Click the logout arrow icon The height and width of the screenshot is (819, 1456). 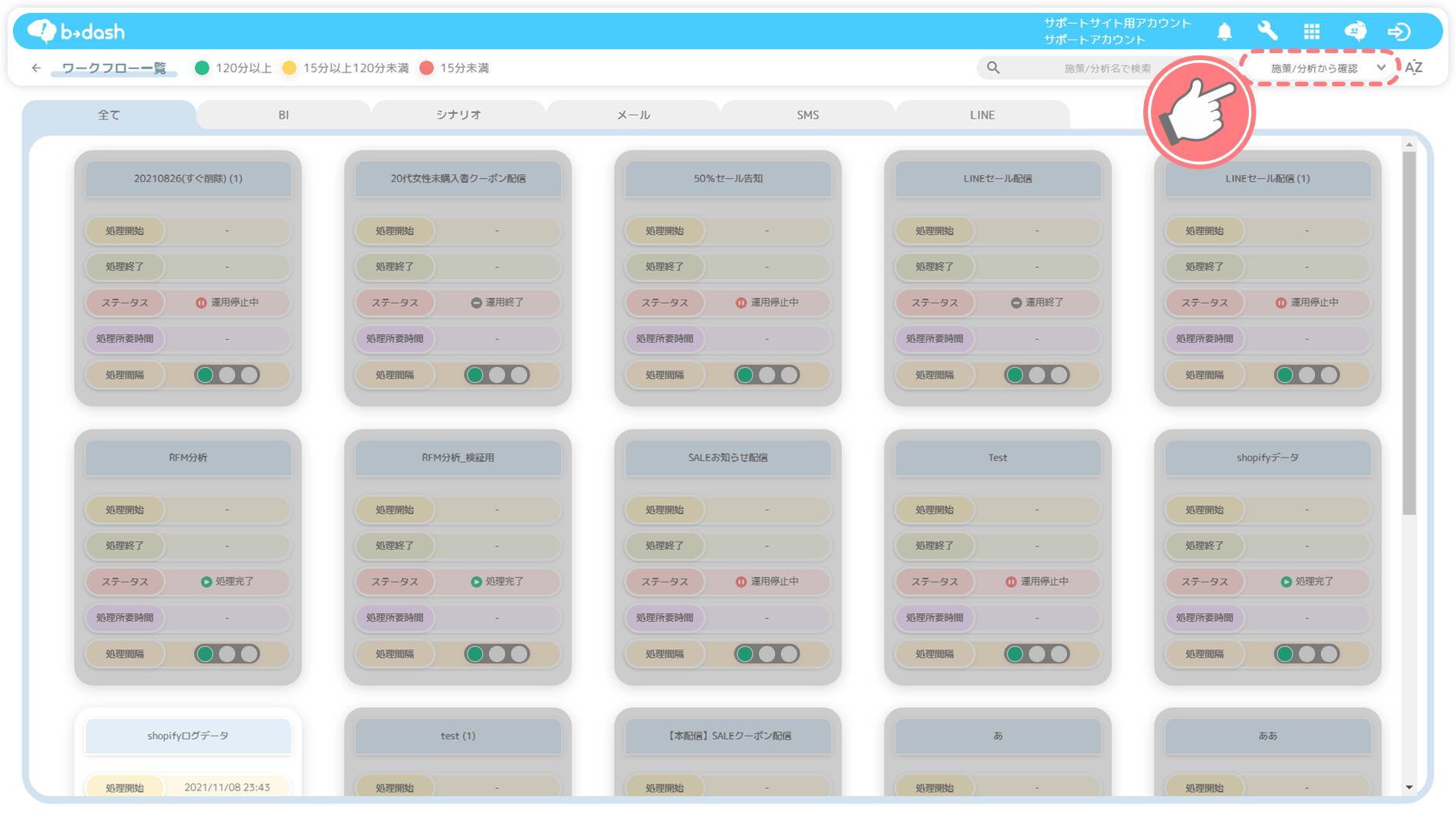click(1399, 31)
